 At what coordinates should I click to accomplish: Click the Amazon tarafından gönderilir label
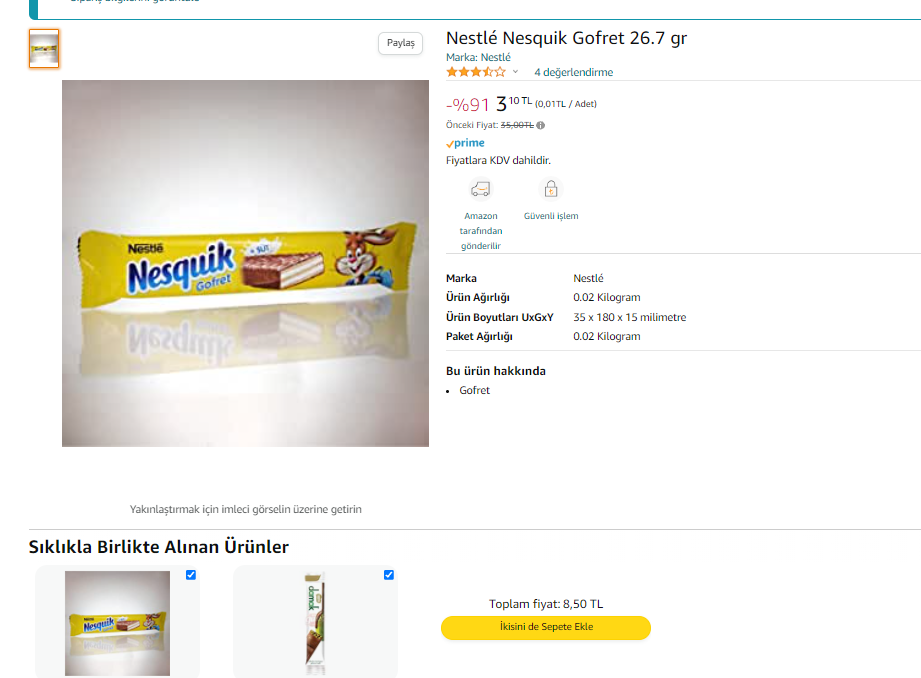pos(481,231)
